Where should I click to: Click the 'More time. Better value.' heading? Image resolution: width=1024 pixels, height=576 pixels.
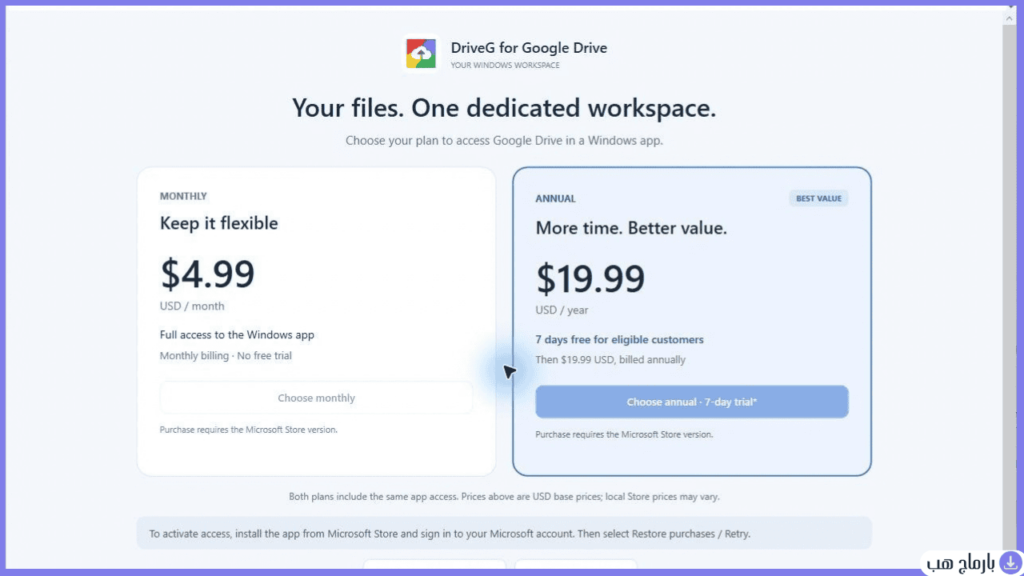tap(631, 228)
